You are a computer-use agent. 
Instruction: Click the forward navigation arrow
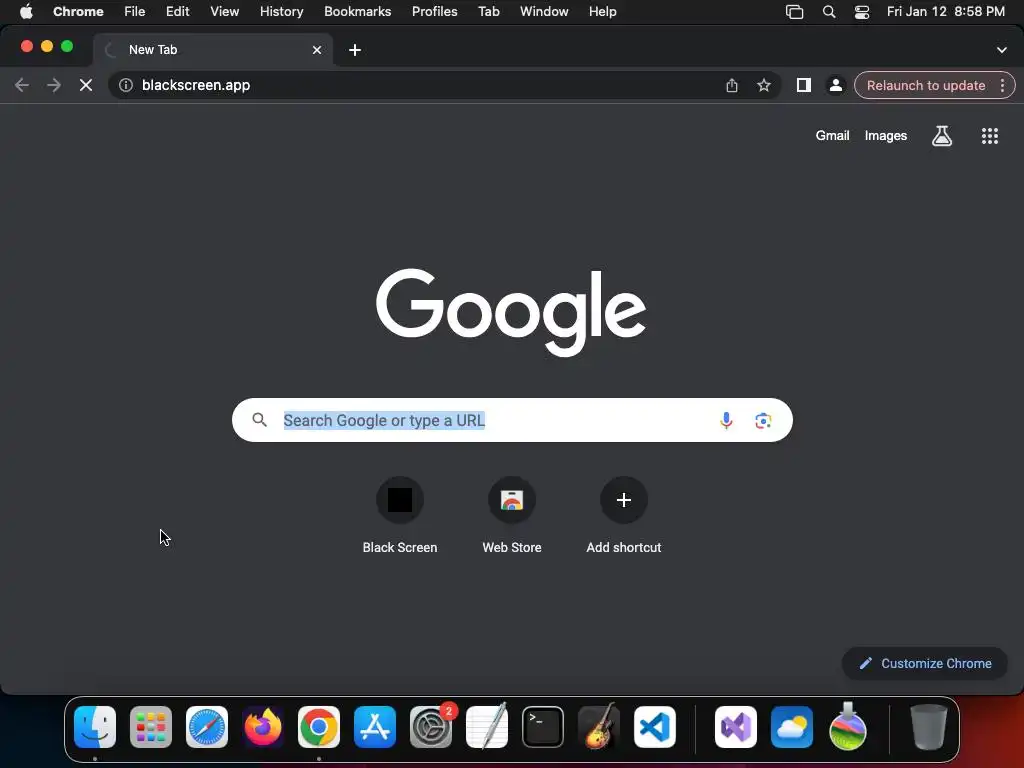click(x=54, y=85)
